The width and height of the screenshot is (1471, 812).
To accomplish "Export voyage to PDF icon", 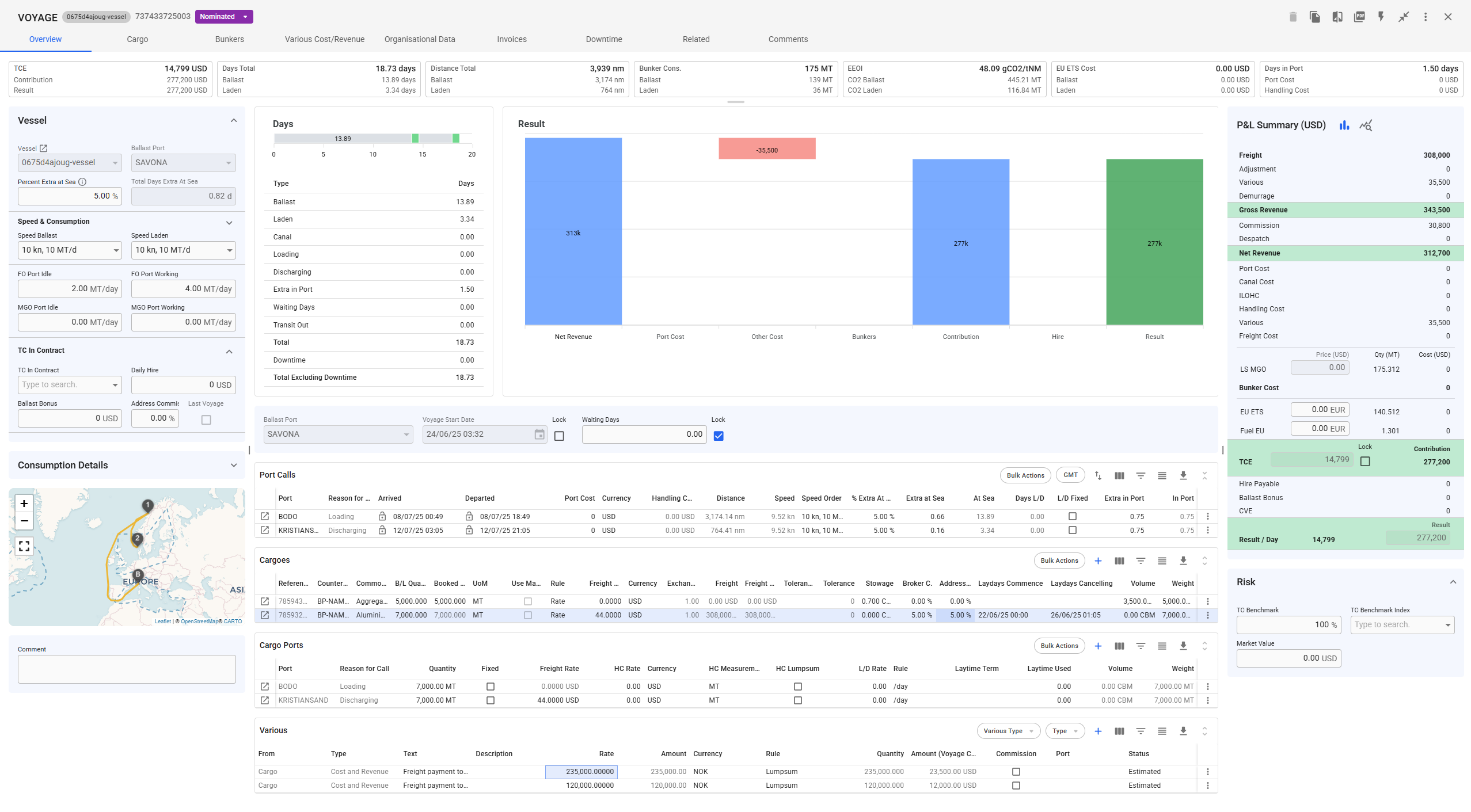I will [1359, 17].
